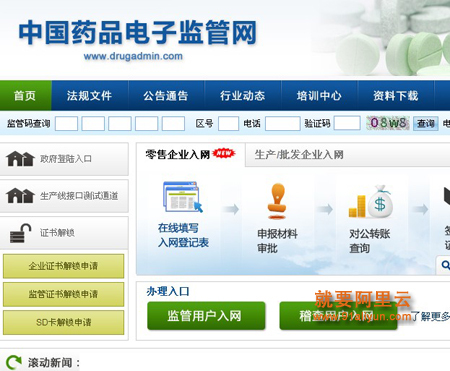
Task: Click the 企业证书解锁申请 button
Action: [63, 266]
